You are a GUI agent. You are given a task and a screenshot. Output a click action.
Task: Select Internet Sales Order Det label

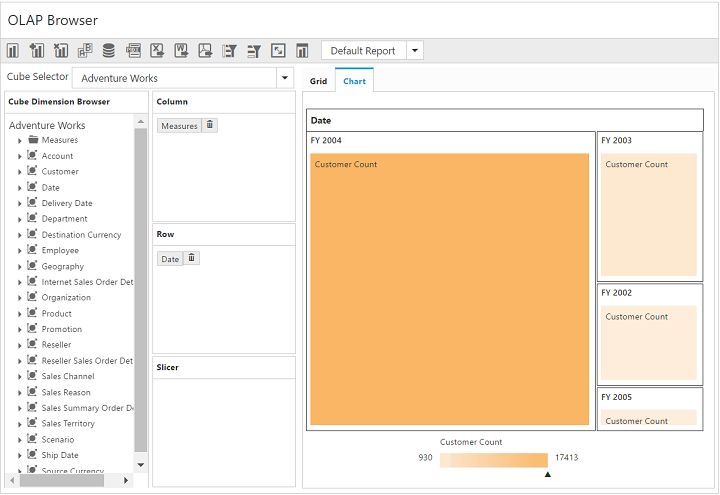[x=87, y=282]
